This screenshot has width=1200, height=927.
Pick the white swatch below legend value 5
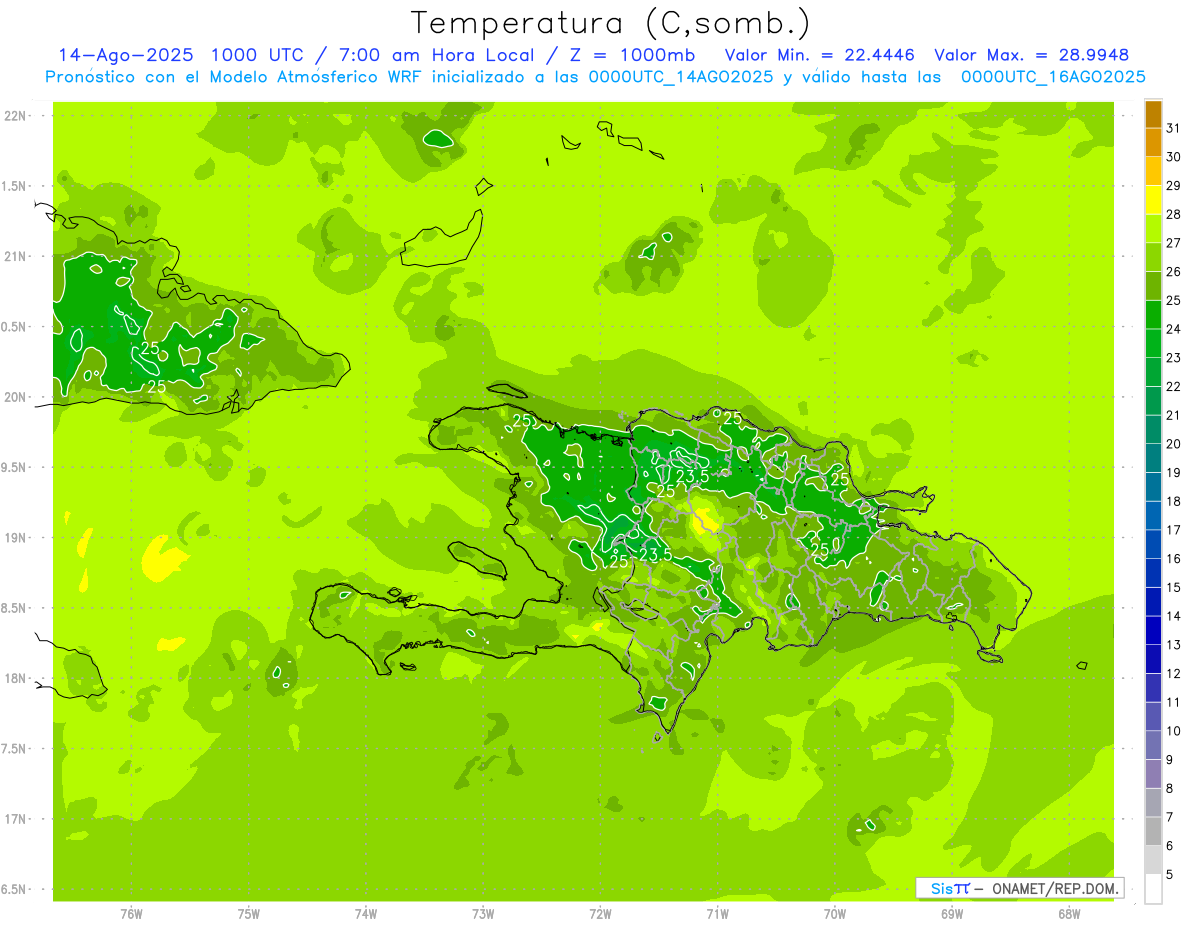(1153, 889)
